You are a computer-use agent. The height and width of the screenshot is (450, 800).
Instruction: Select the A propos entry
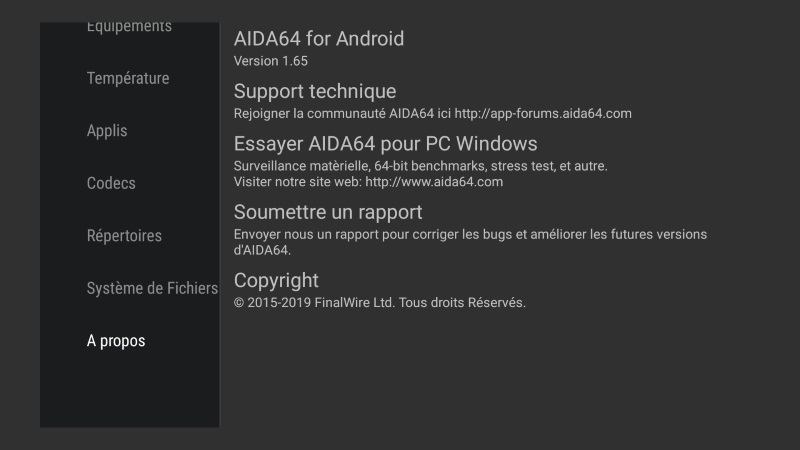[x=116, y=341]
